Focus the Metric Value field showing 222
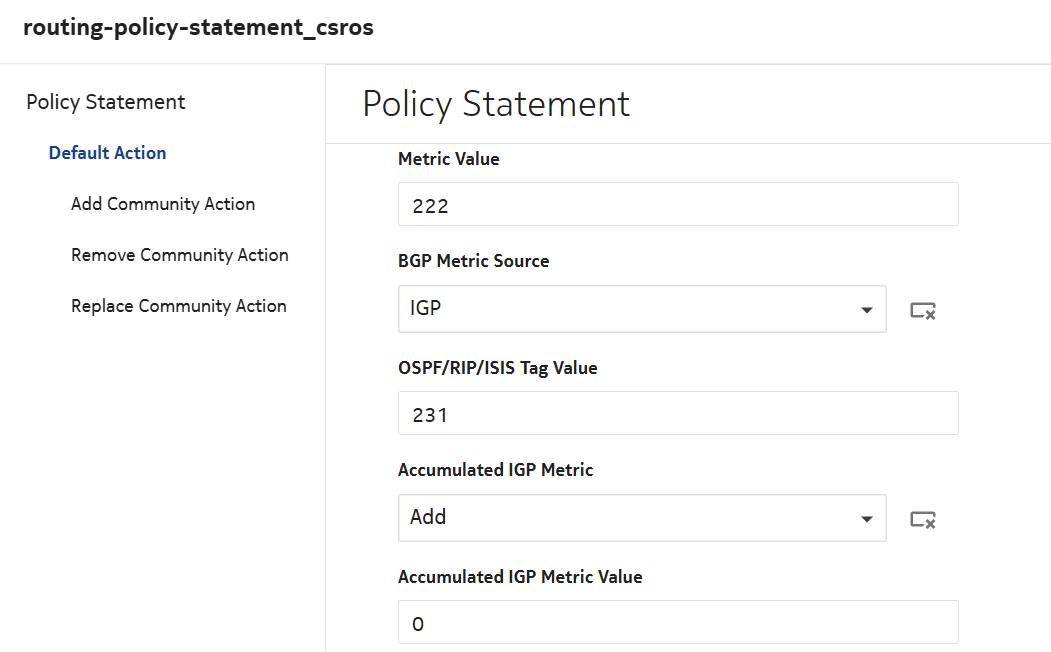The height and width of the screenshot is (652, 1051). coord(677,205)
